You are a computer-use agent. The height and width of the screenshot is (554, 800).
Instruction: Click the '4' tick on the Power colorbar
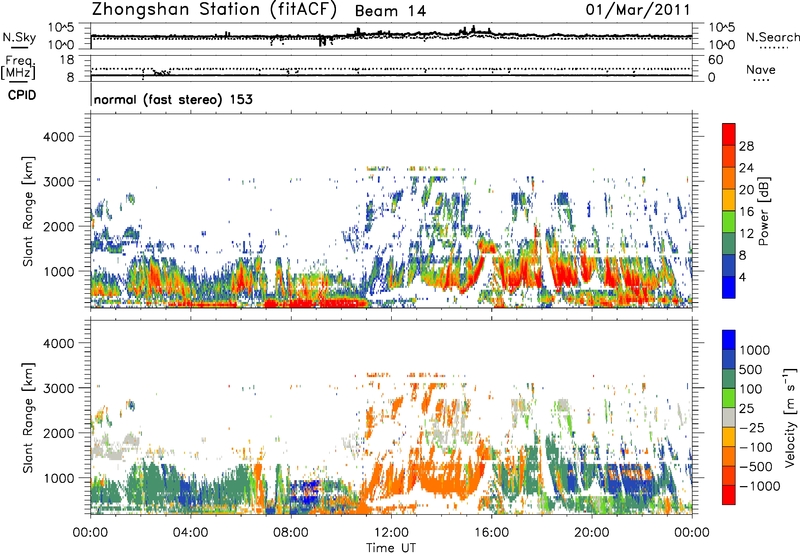(x=742, y=277)
